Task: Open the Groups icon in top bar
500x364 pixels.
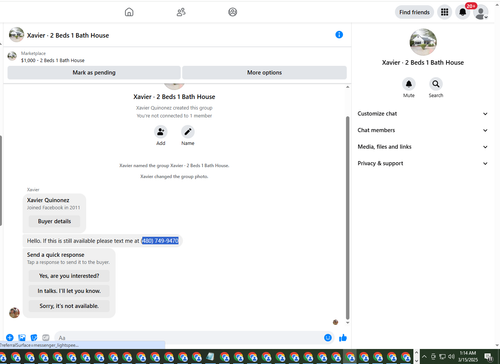Action: point(233,12)
